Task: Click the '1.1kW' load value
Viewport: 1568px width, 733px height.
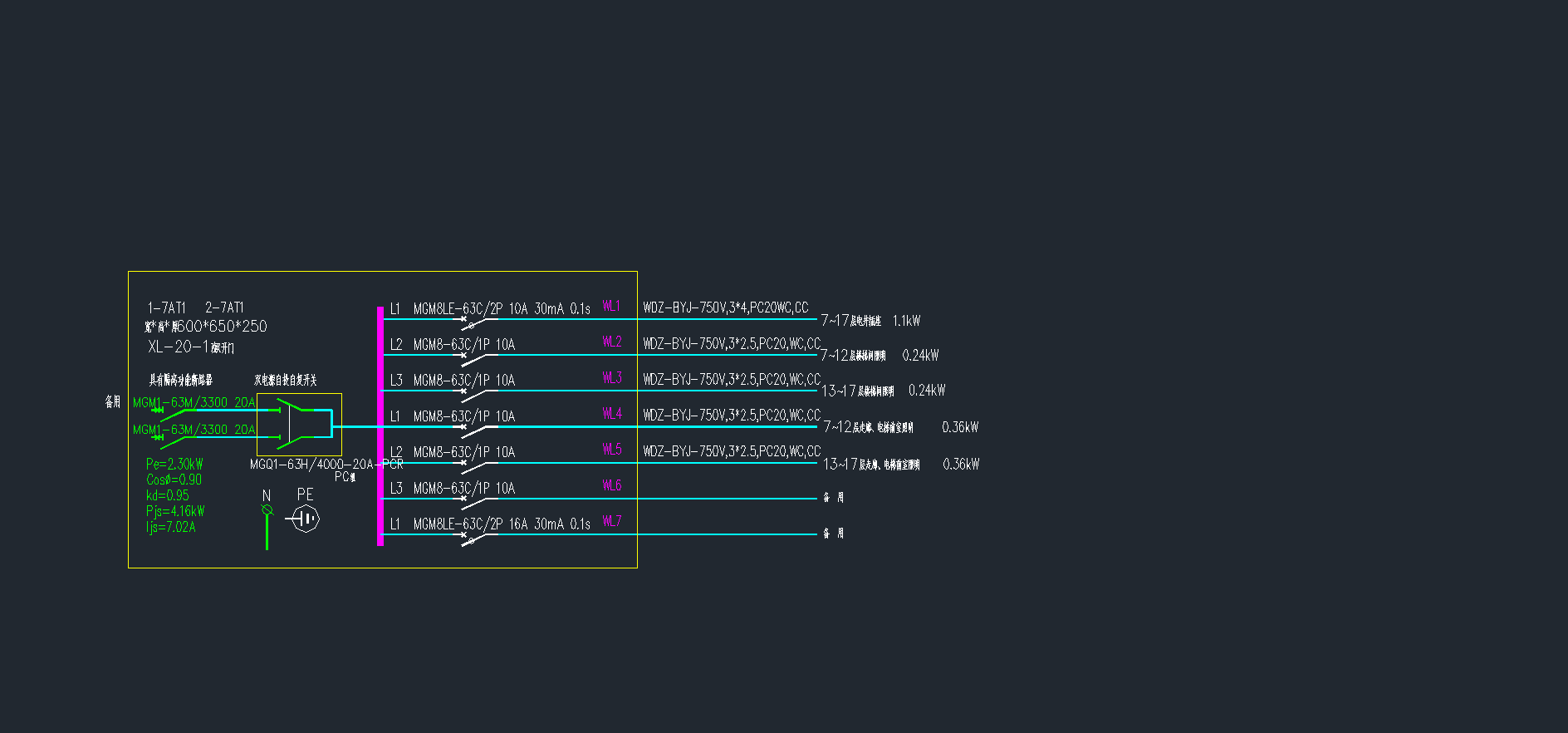Action: point(906,321)
